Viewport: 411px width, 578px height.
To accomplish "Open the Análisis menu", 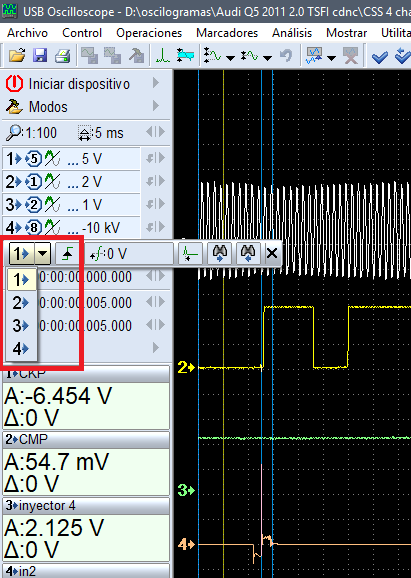I will point(292,33).
